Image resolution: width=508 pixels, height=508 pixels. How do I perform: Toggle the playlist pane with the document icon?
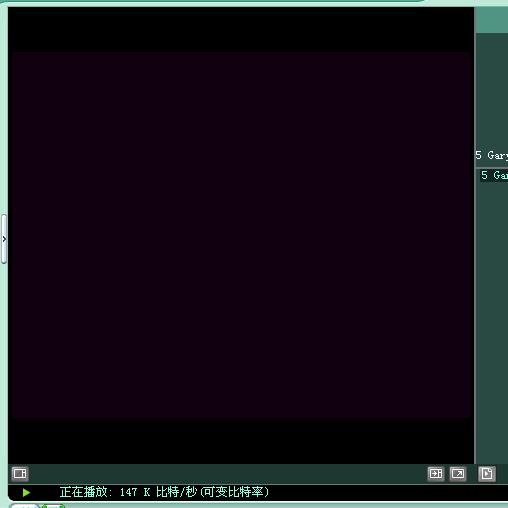click(487, 473)
